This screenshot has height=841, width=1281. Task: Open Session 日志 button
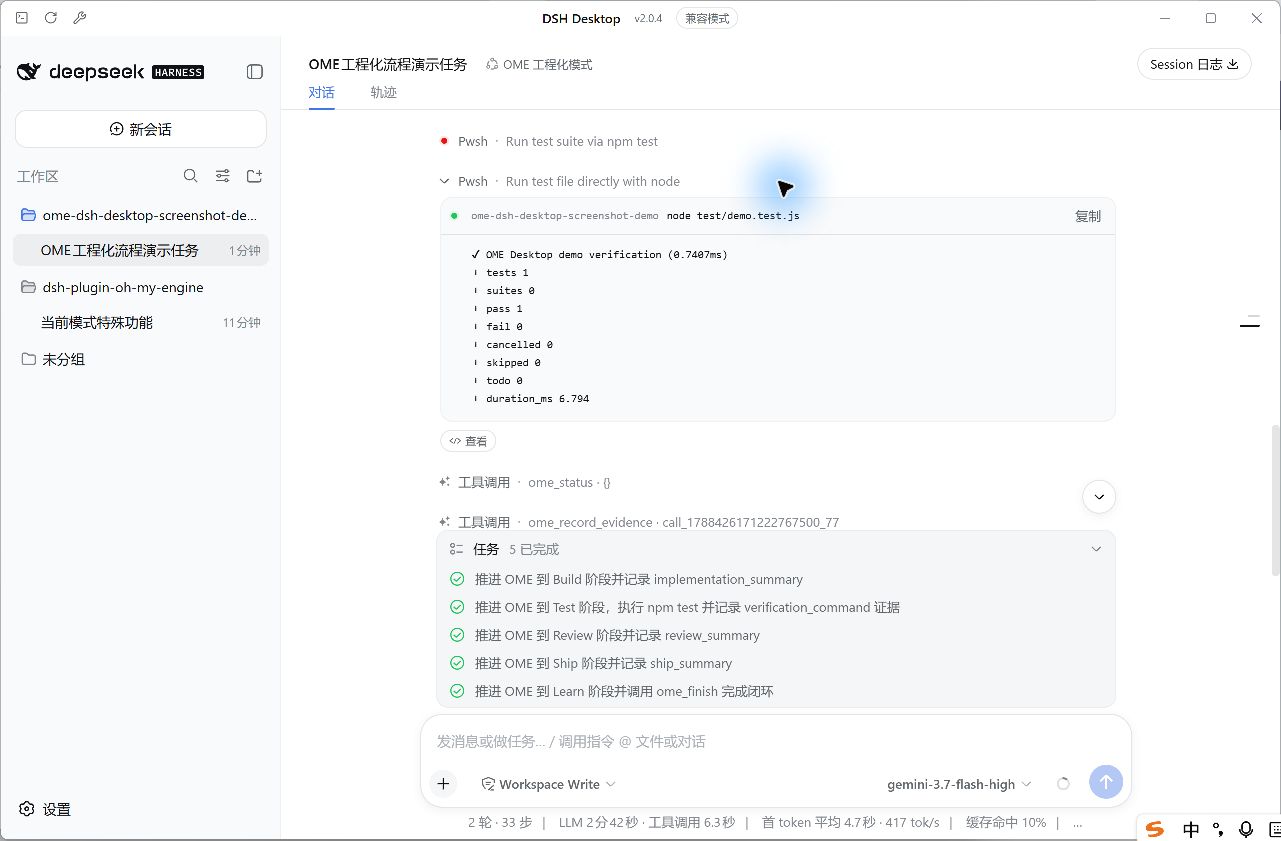tap(1194, 64)
